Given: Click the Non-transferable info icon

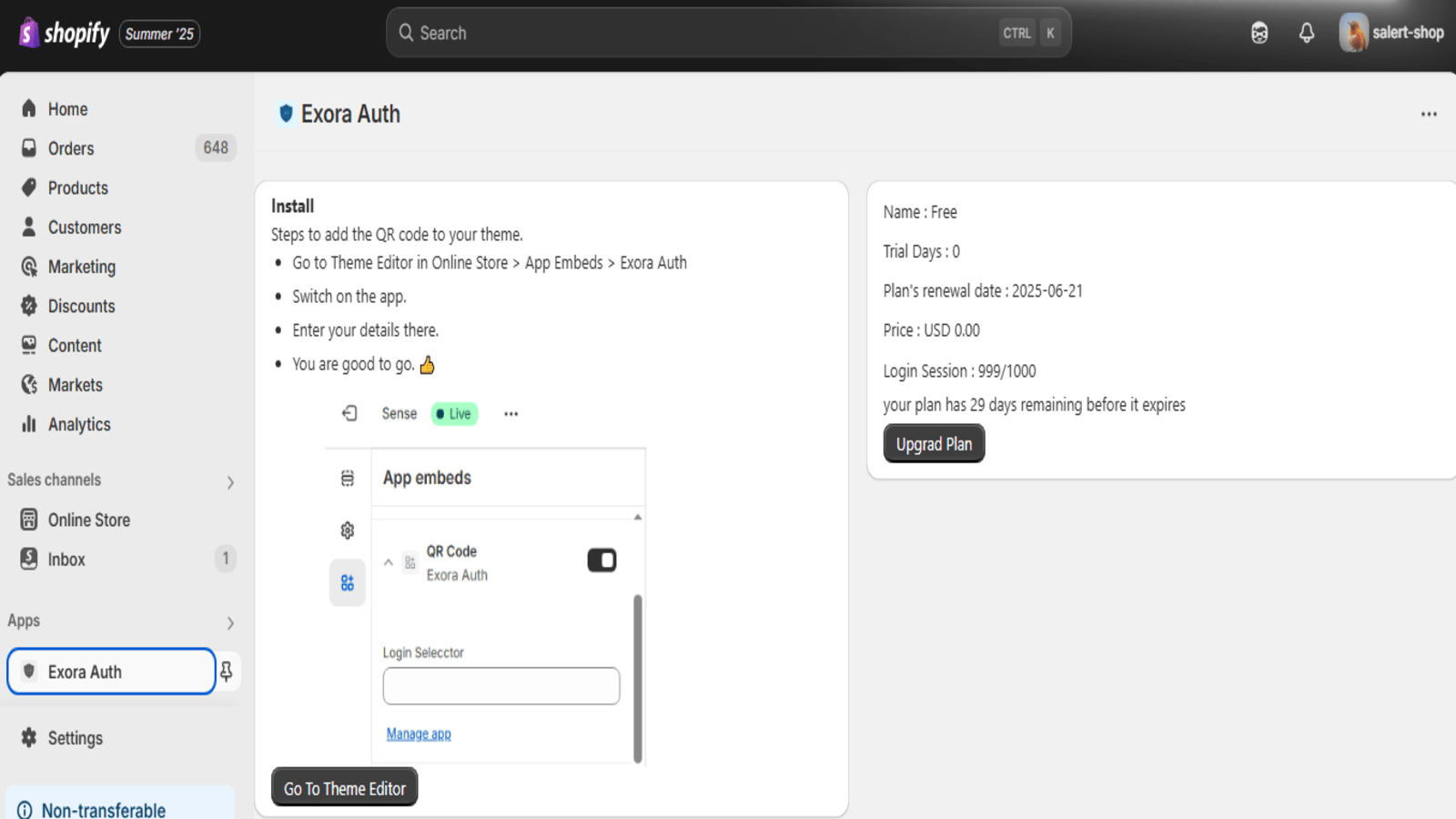Looking at the screenshot, I should (25, 810).
